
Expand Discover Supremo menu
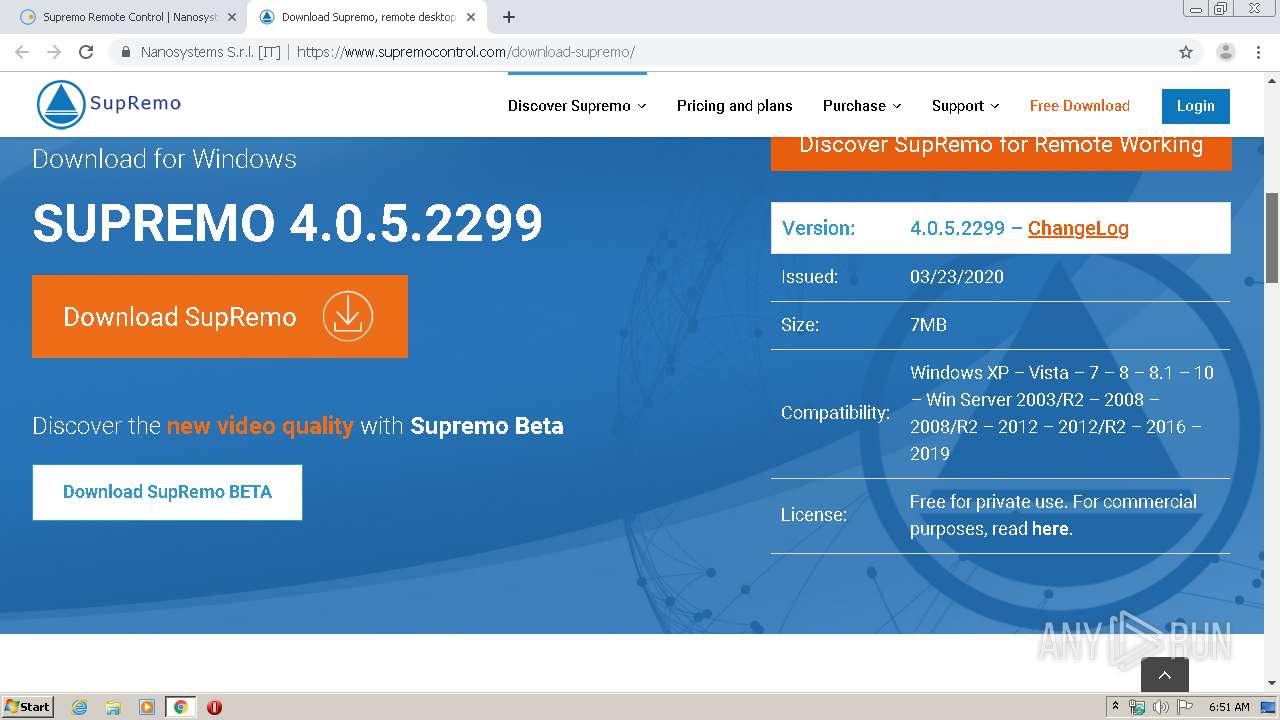577,106
